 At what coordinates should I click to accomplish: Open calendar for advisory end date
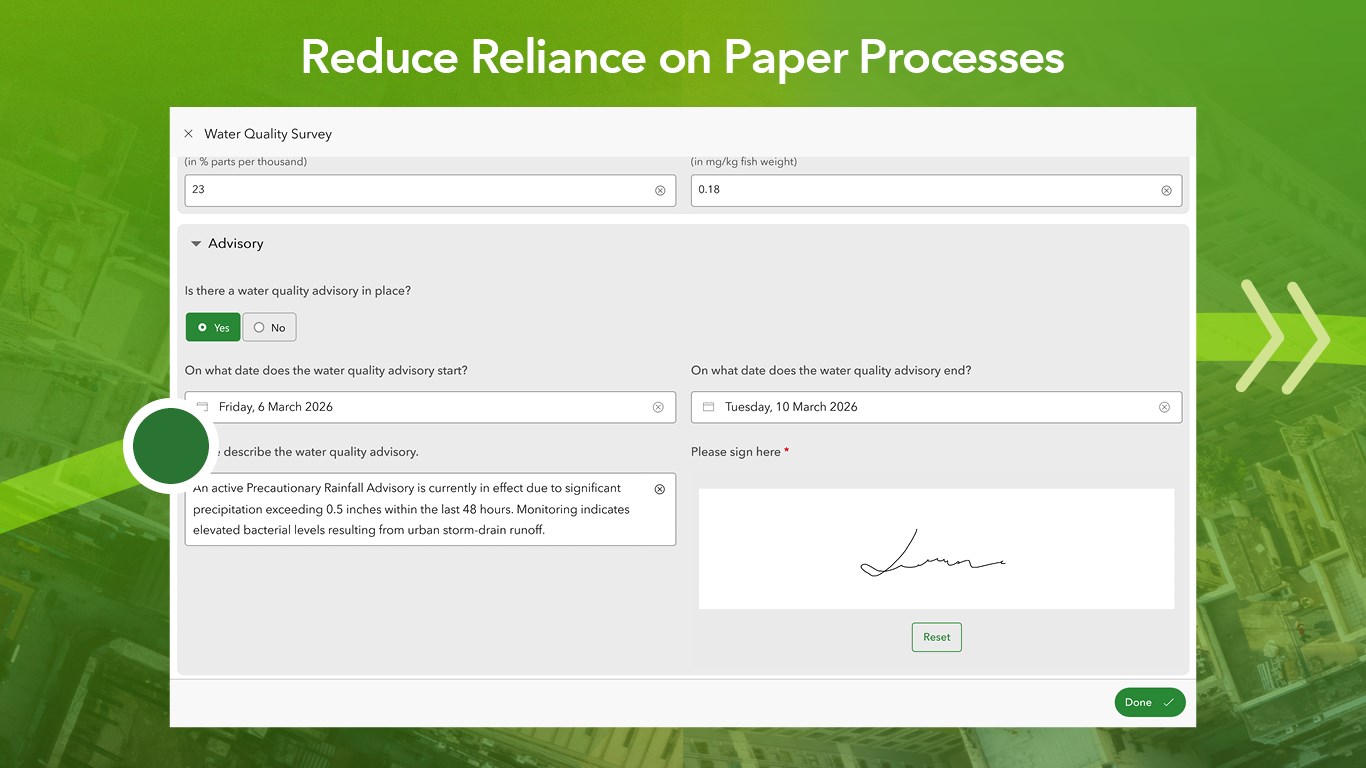coord(708,407)
